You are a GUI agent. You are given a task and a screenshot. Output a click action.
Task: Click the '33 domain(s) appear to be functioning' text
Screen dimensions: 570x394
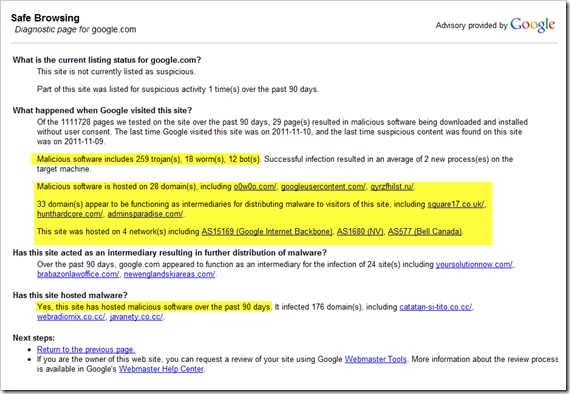click(108, 204)
